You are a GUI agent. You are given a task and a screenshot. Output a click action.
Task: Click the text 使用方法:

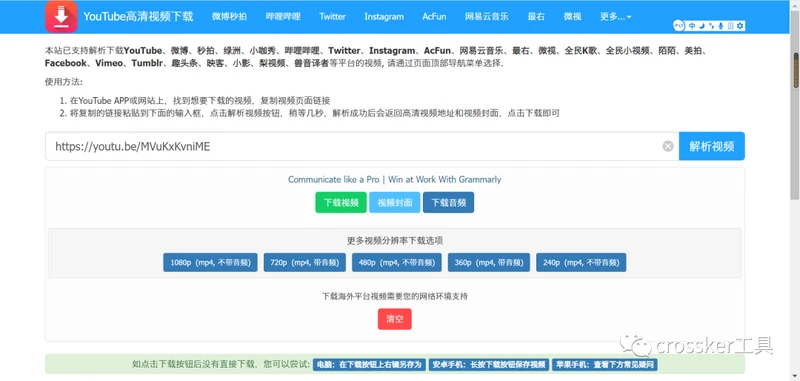click(63, 82)
